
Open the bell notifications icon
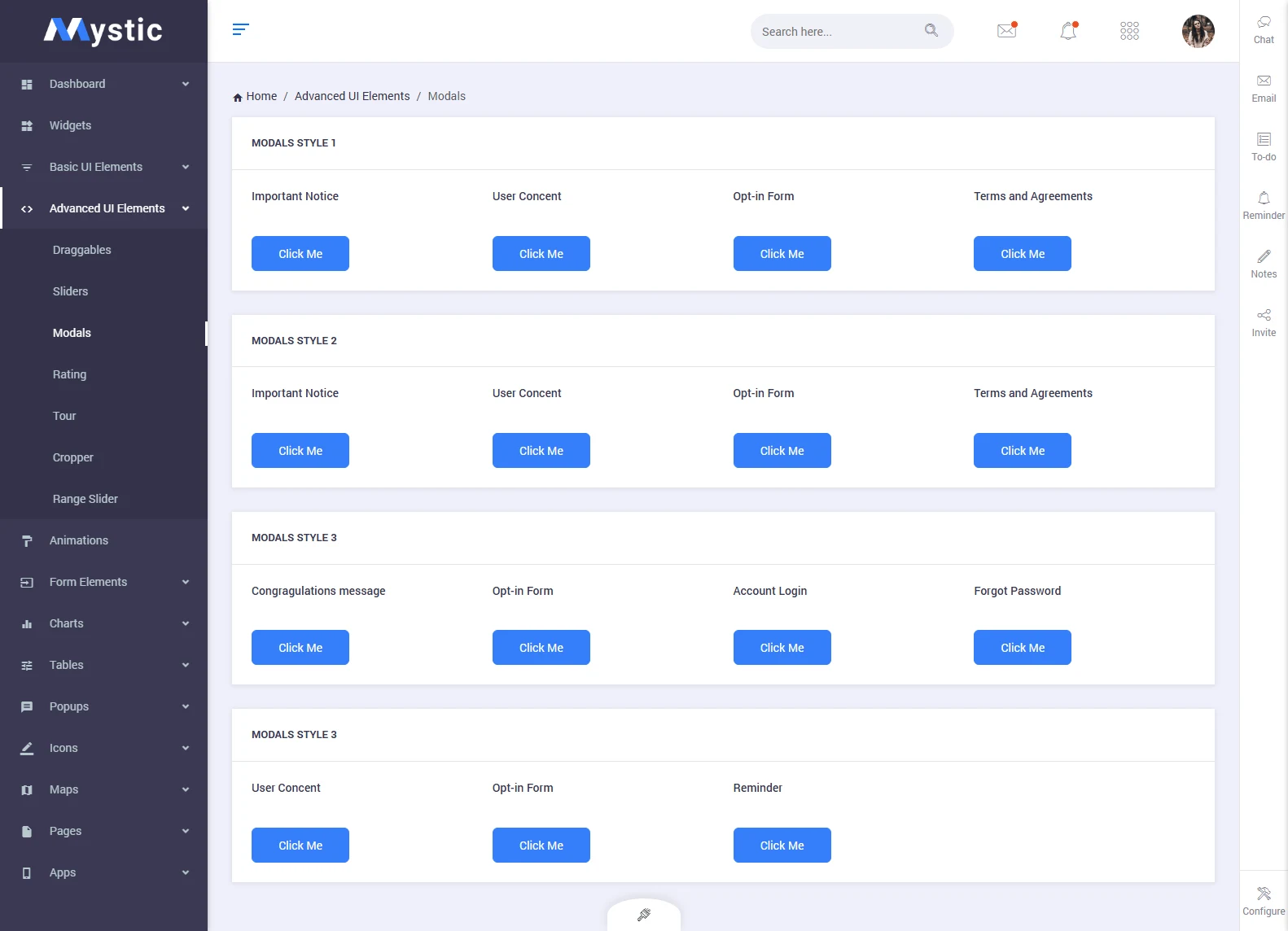click(1068, 31)
